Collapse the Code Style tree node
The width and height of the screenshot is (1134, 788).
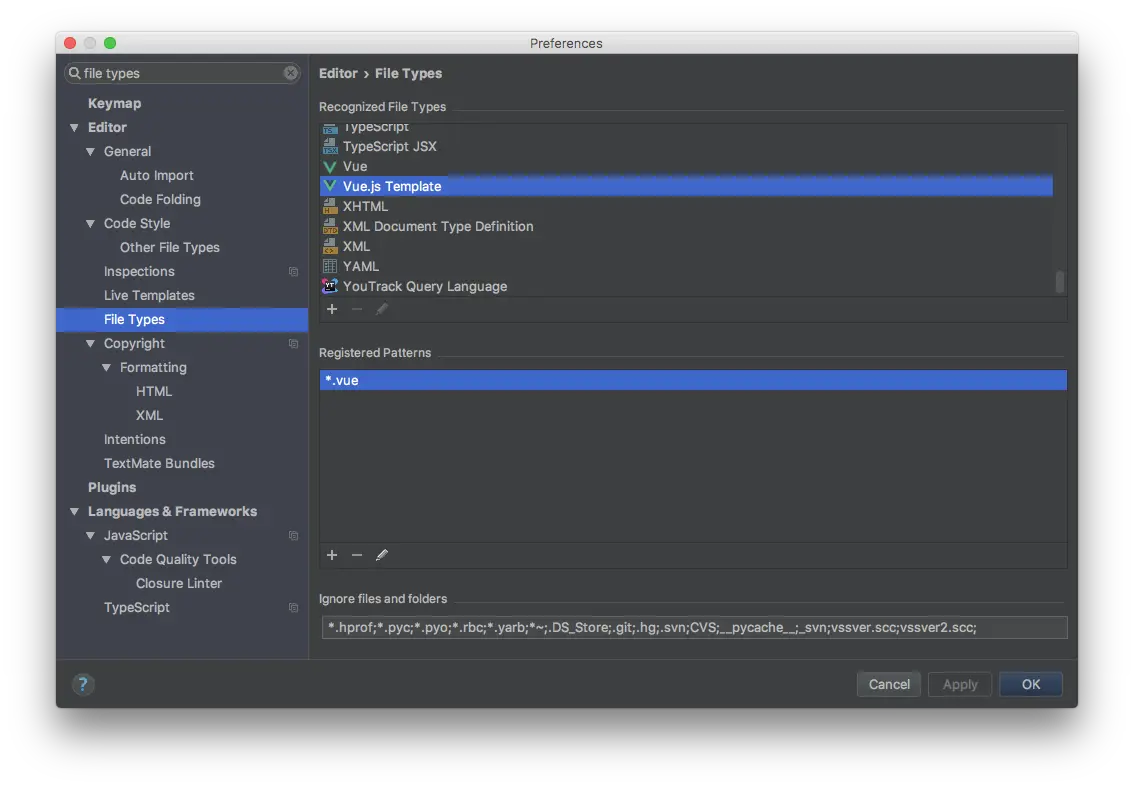click(x=90, y=224)
